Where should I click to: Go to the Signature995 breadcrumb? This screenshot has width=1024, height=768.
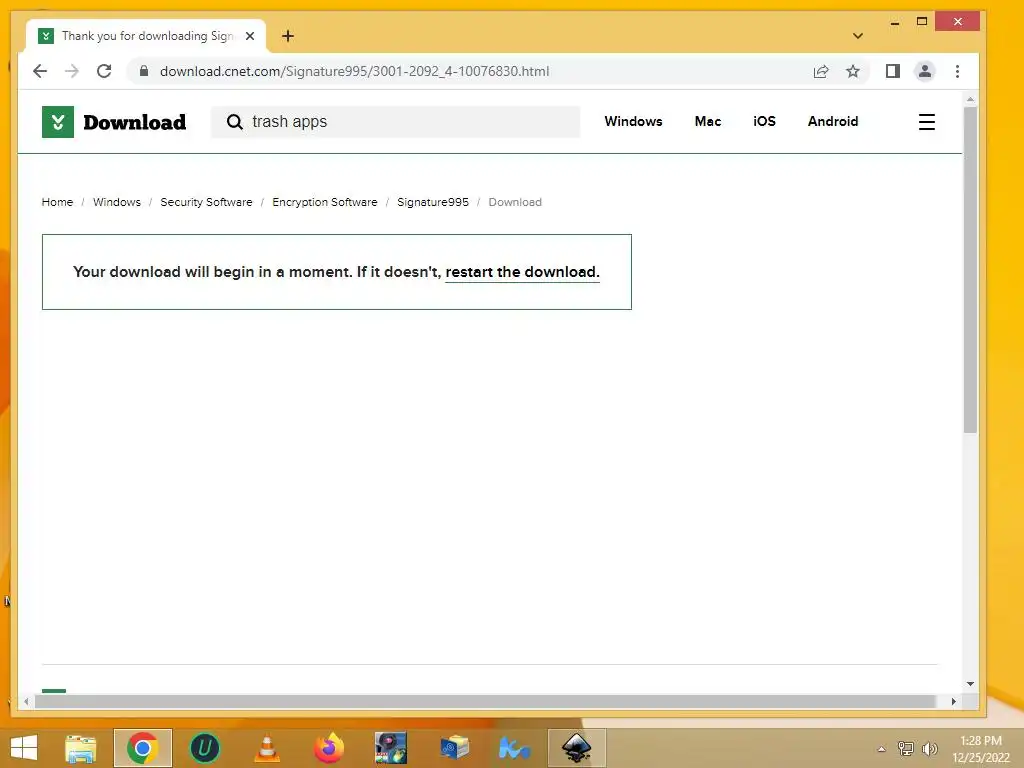click(x=433, y=202)
